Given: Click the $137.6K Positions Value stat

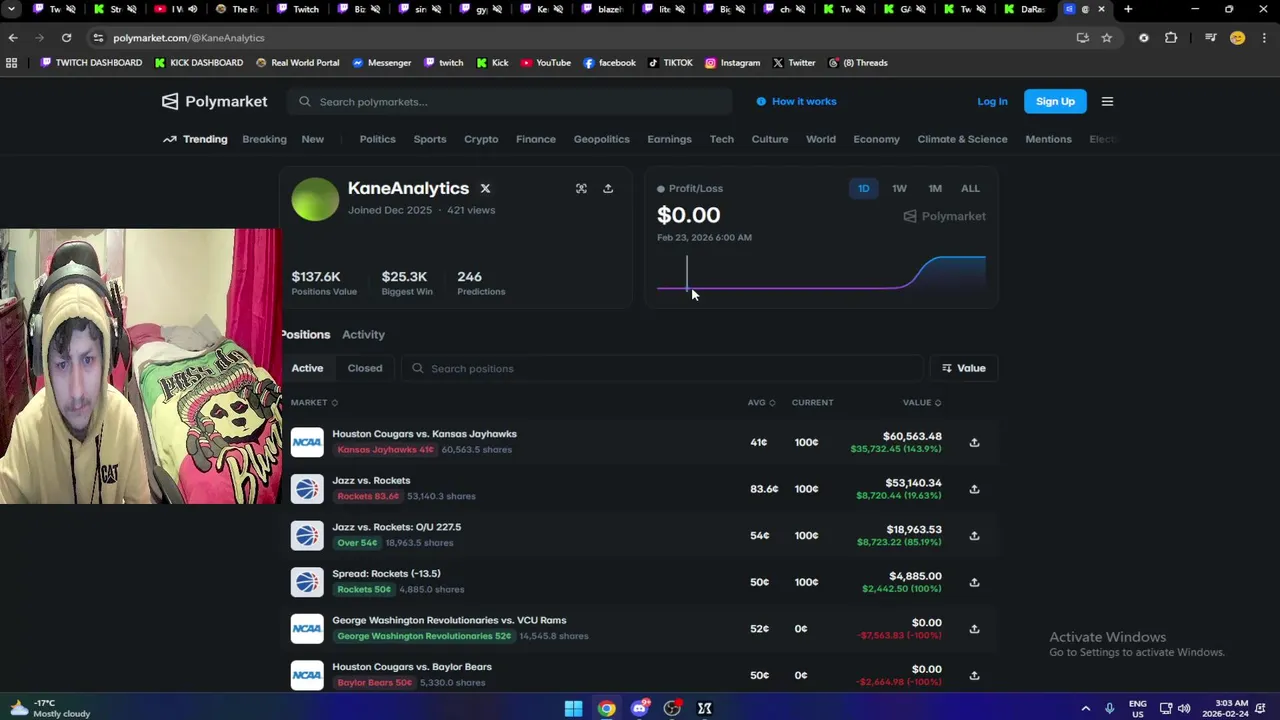Looking at the screenshot, I should coord(324,283).
